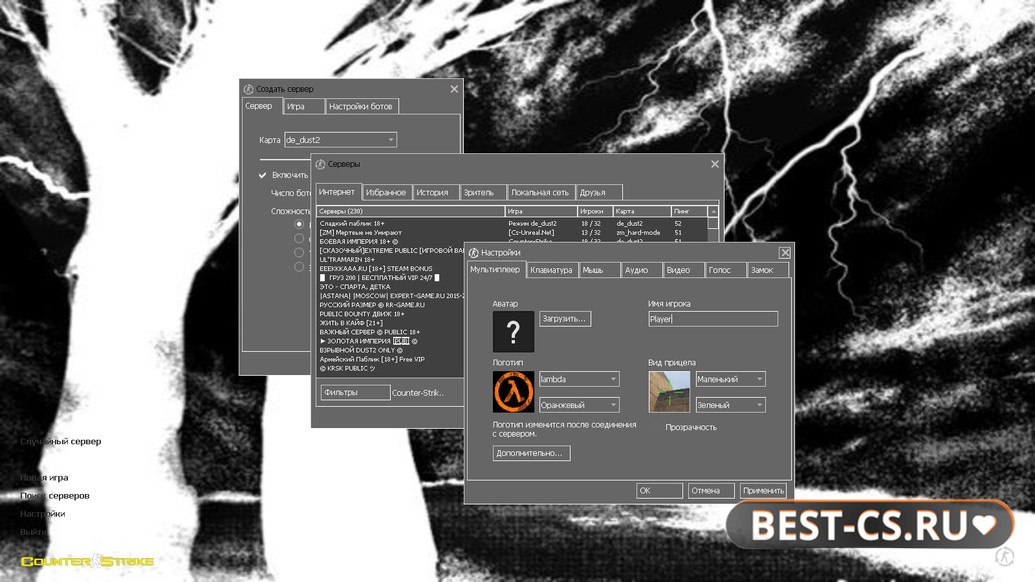This screenshot has width=1035, height=582.
Task: Click the Применить button
Action: coord(763,490)
